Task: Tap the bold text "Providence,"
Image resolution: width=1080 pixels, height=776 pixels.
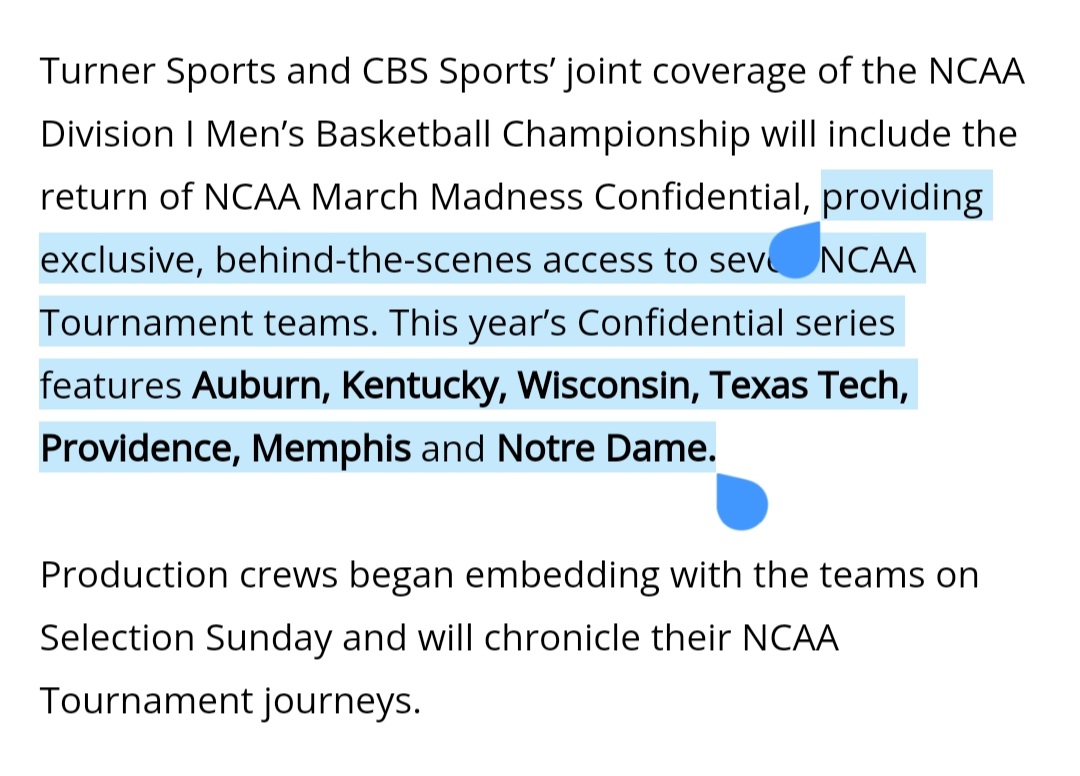Action: pyautogui.click(x=141, y=448)
